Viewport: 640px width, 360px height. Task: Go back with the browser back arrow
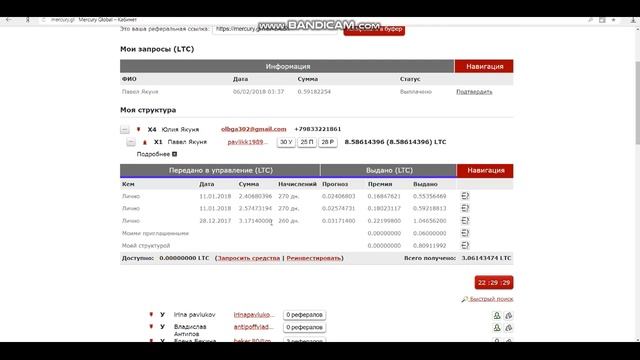tap(8, 20)
